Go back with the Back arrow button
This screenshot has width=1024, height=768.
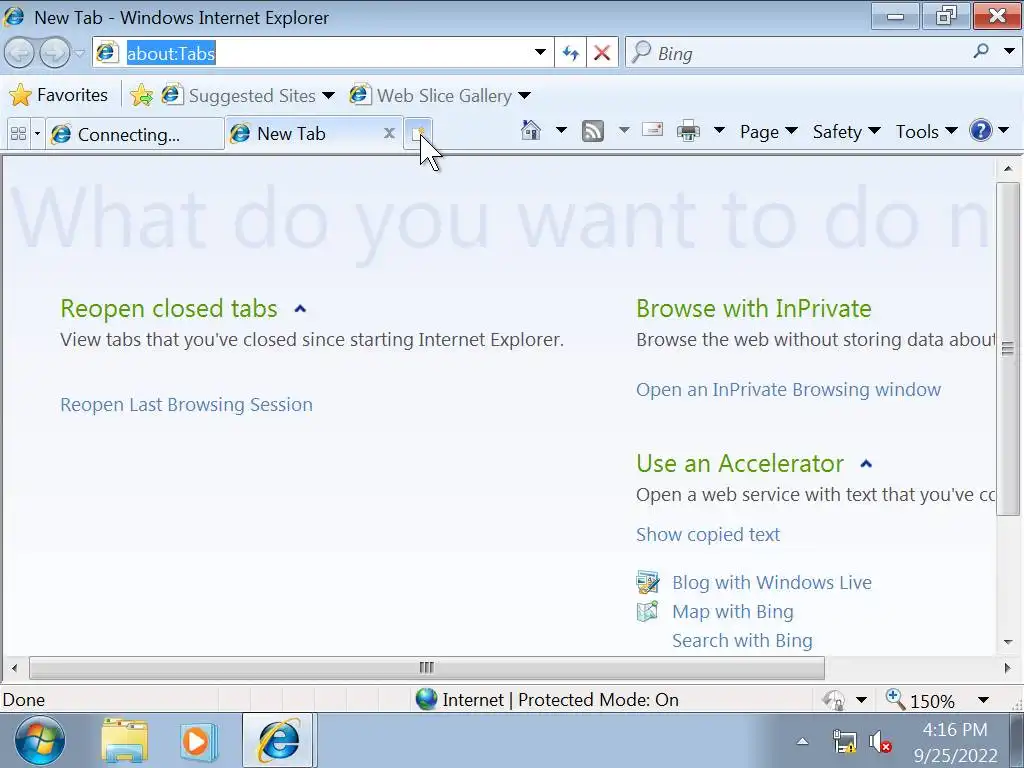(19, 53)
